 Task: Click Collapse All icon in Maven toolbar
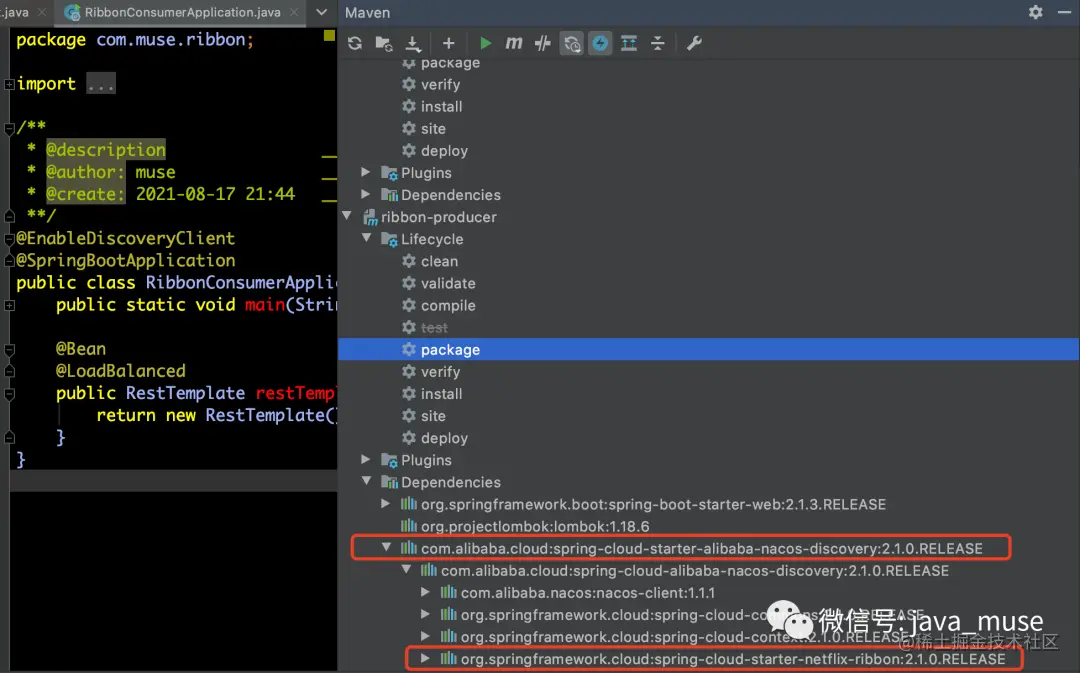coord(658,43)
